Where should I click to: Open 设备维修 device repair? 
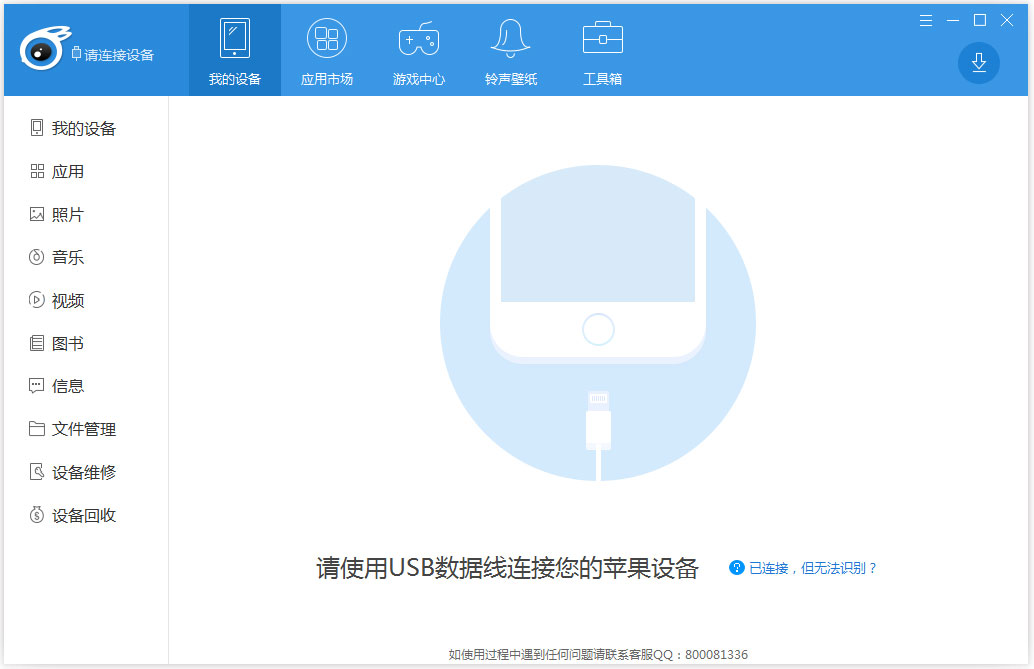pos(84,472)
